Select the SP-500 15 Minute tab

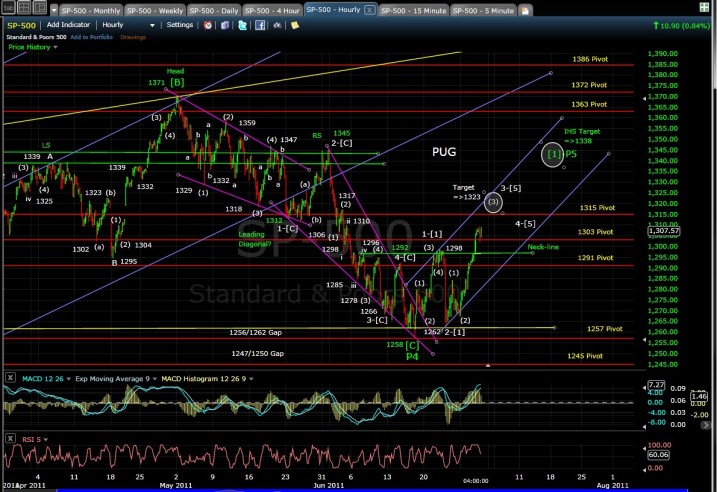(414, 10)
